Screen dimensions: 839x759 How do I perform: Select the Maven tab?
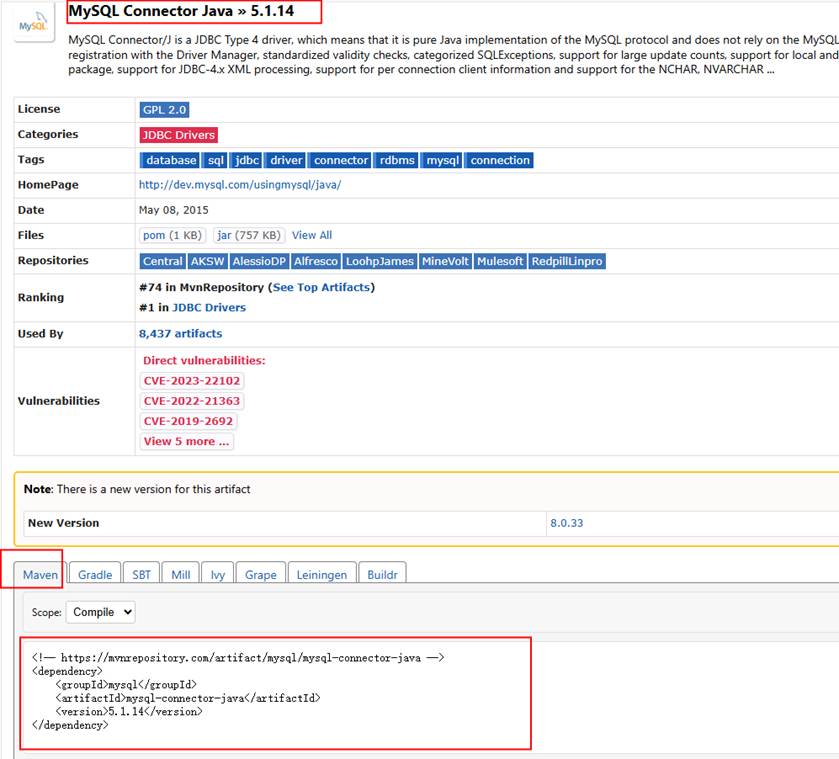point(40,574)
